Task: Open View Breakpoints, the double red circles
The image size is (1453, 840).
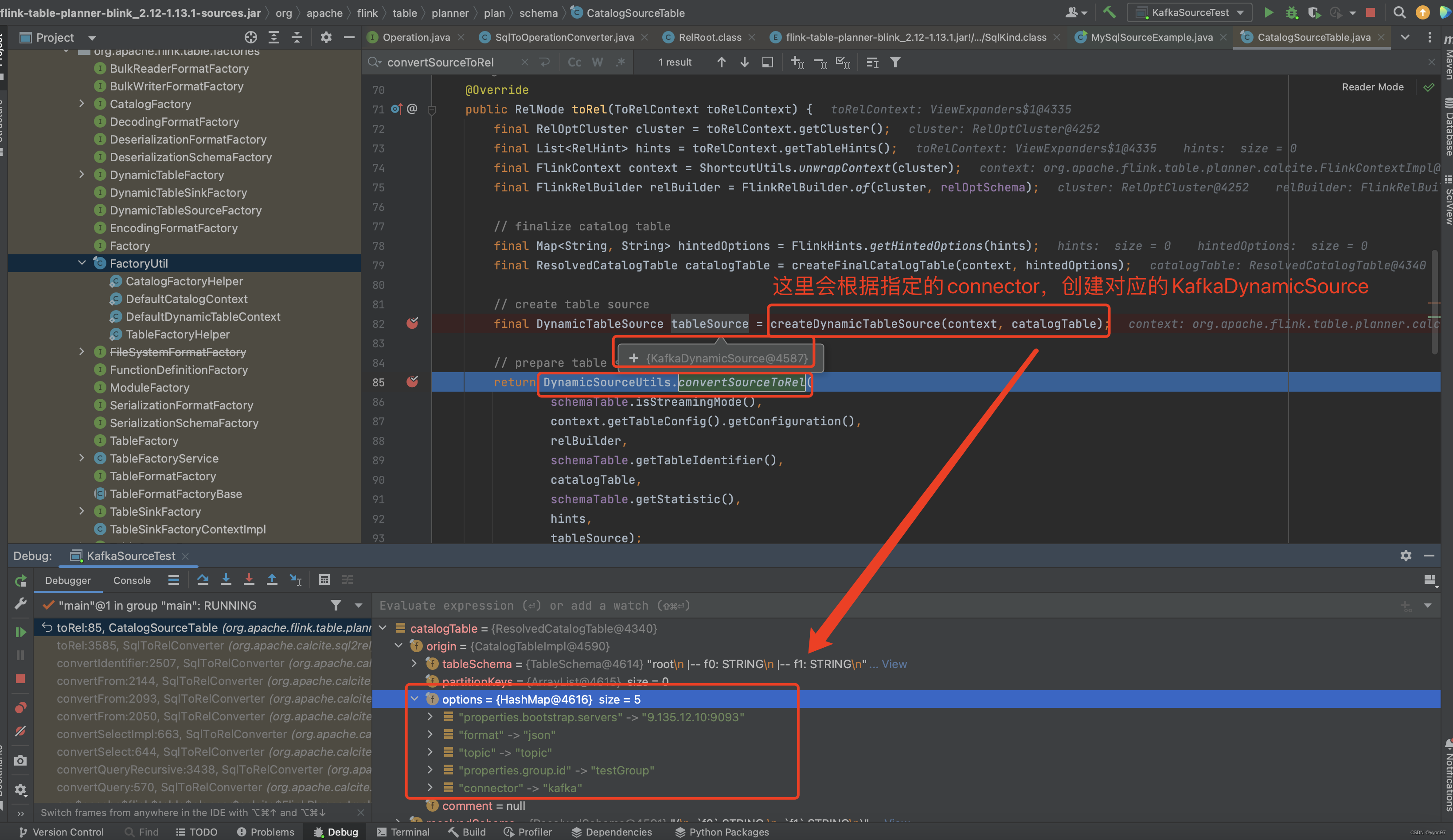Action: 20,708
